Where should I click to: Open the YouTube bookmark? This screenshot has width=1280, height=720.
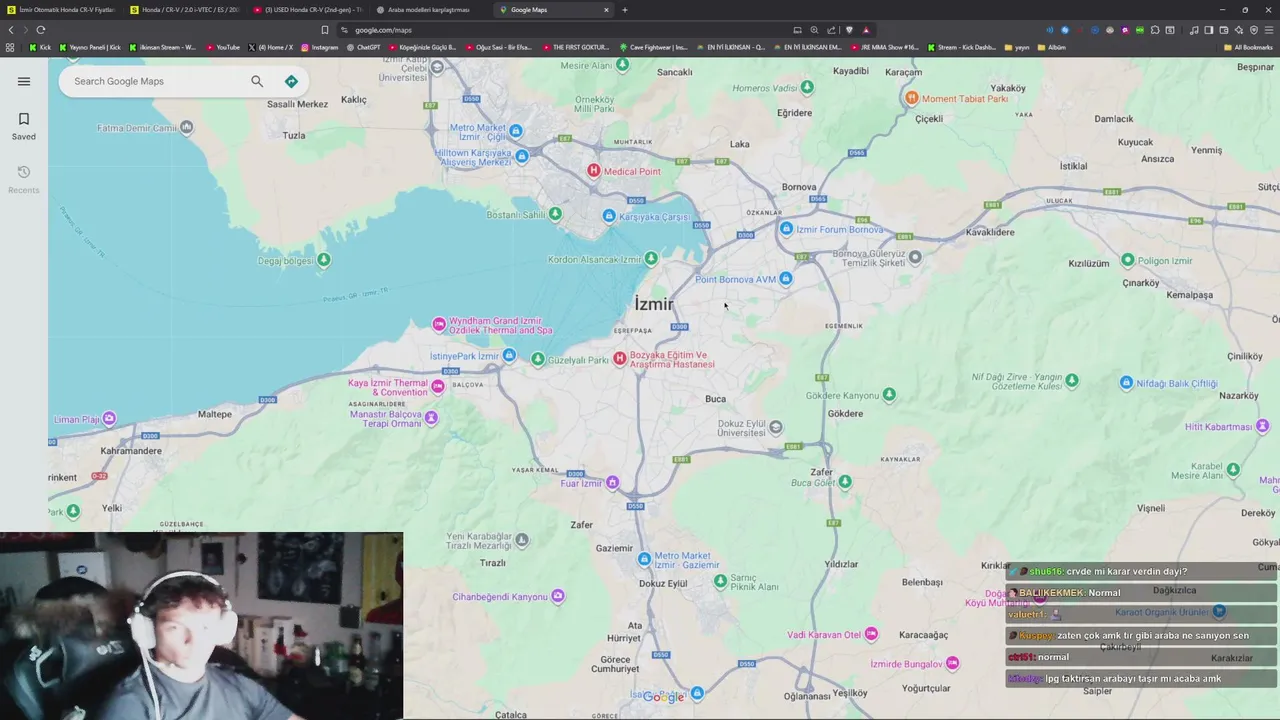pos(223,47)
